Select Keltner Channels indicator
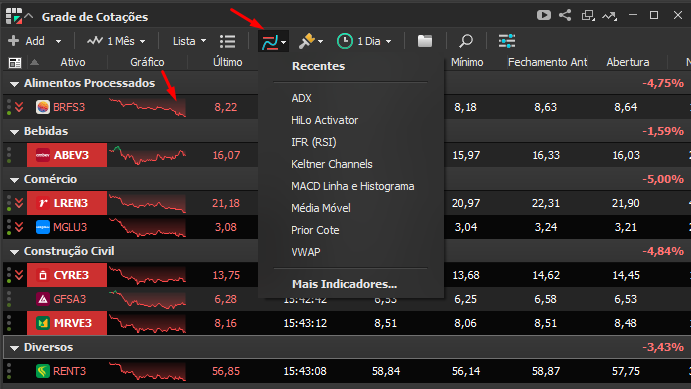Screen dimensions: 691x389 pos(332,164)
